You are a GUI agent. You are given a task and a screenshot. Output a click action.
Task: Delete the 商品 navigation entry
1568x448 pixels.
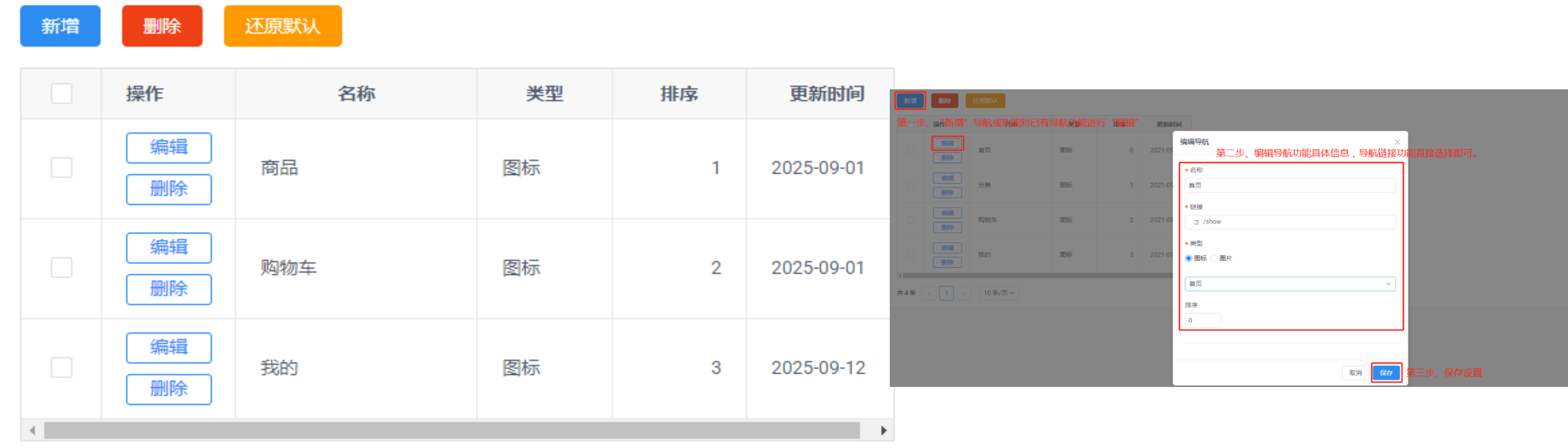coord(169,189)
